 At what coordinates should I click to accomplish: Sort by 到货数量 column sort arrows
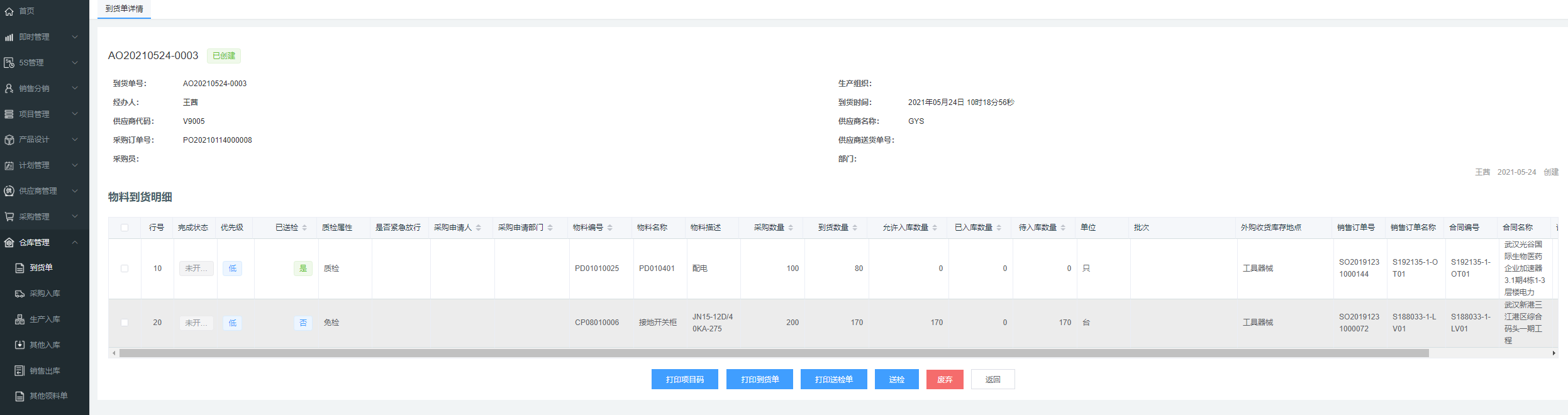pyautogui.click(x=855, y=228)
